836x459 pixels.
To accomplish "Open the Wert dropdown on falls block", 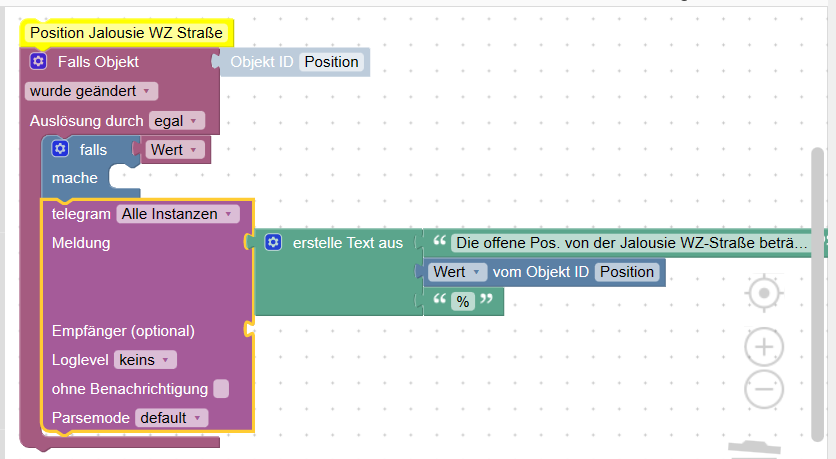I will tap(175, 150).
